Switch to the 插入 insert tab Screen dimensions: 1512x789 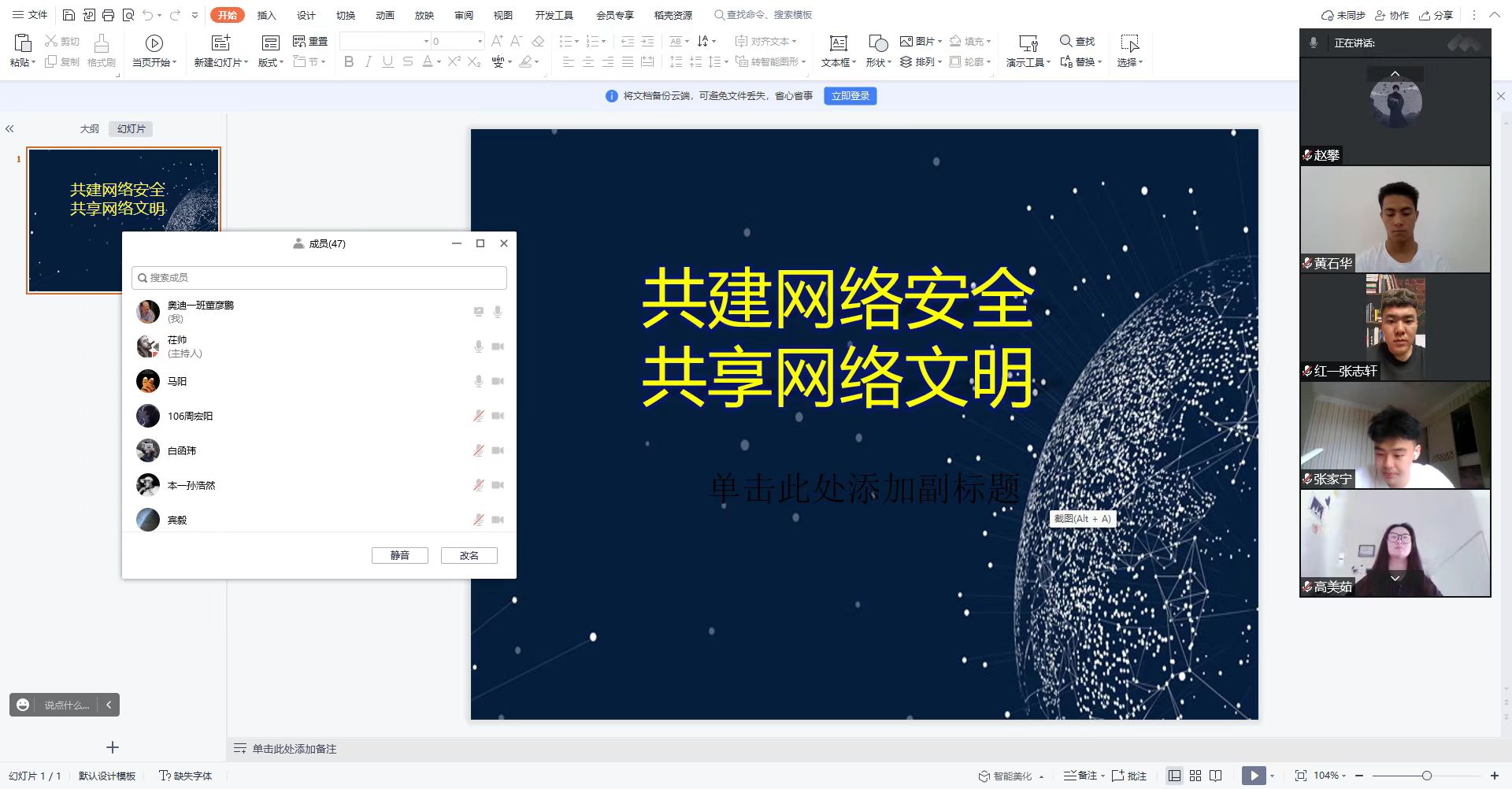tap(267, 15)
